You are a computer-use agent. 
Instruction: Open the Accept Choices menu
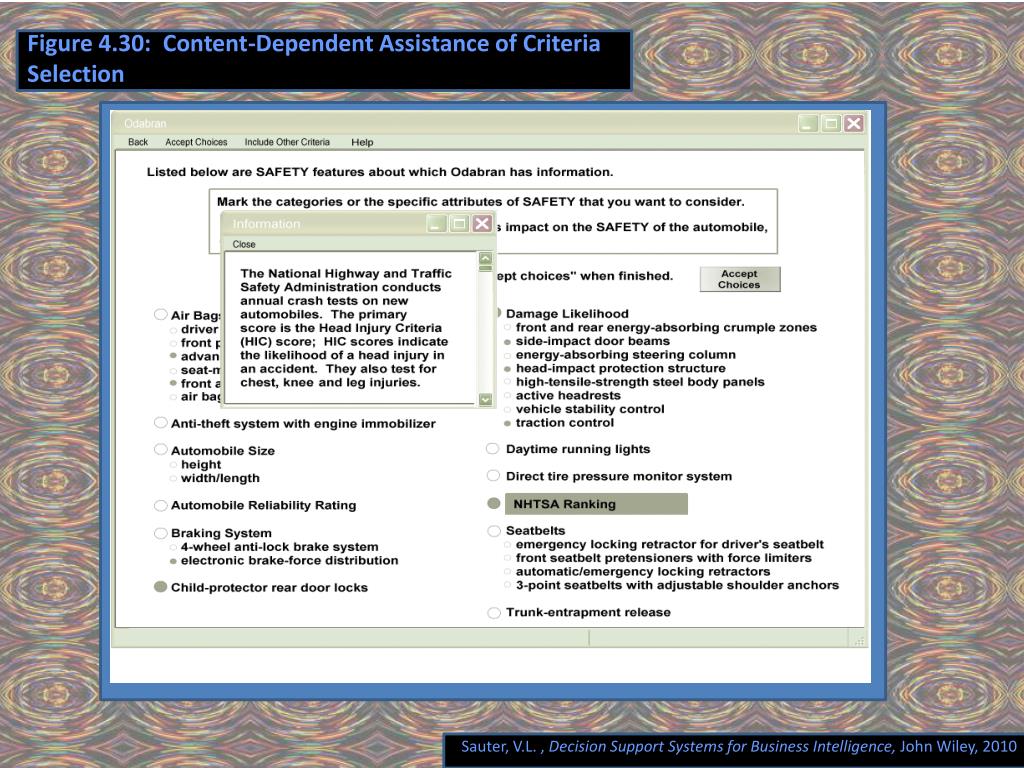196,142
